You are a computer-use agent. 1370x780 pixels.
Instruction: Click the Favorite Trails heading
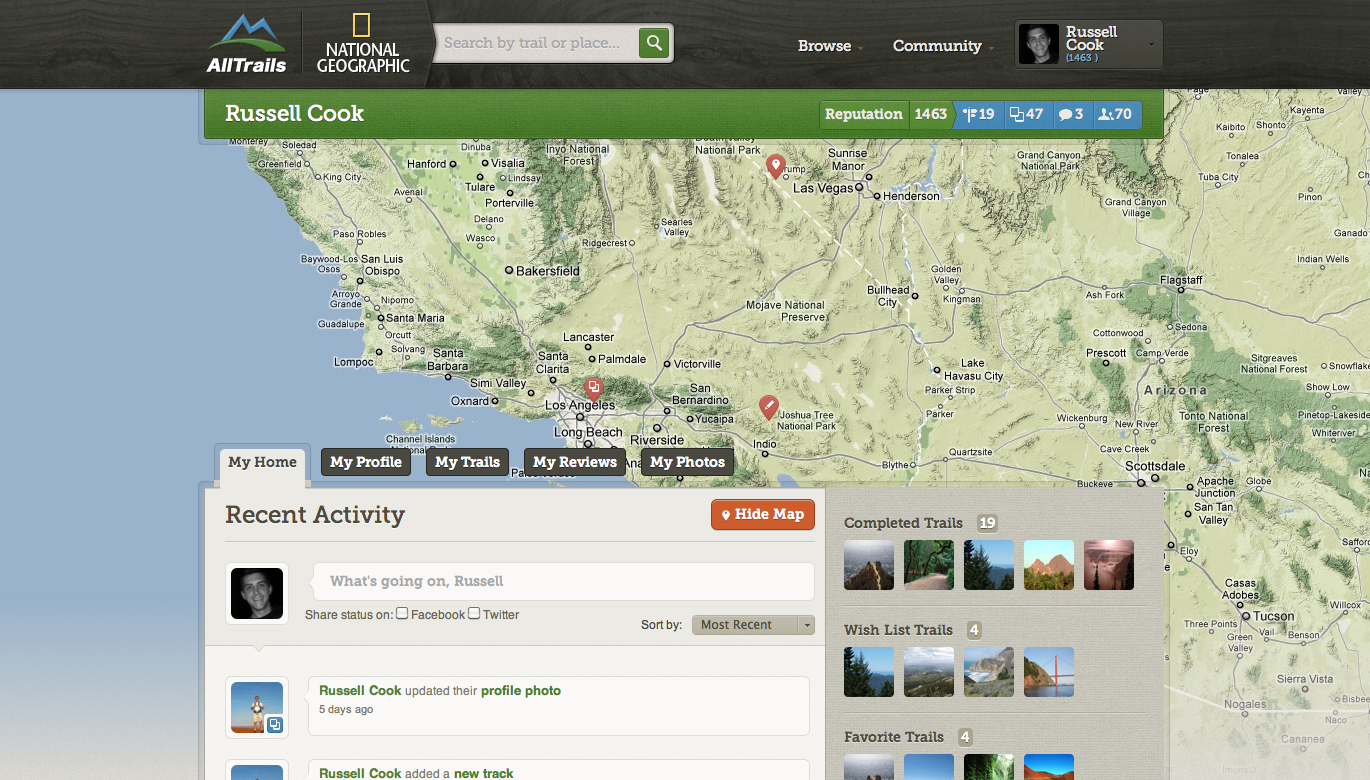(x=894, y=737)
